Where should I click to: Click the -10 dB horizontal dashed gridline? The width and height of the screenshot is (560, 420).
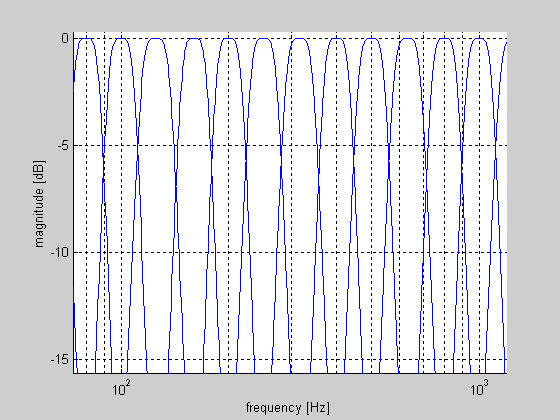point(290,252)
